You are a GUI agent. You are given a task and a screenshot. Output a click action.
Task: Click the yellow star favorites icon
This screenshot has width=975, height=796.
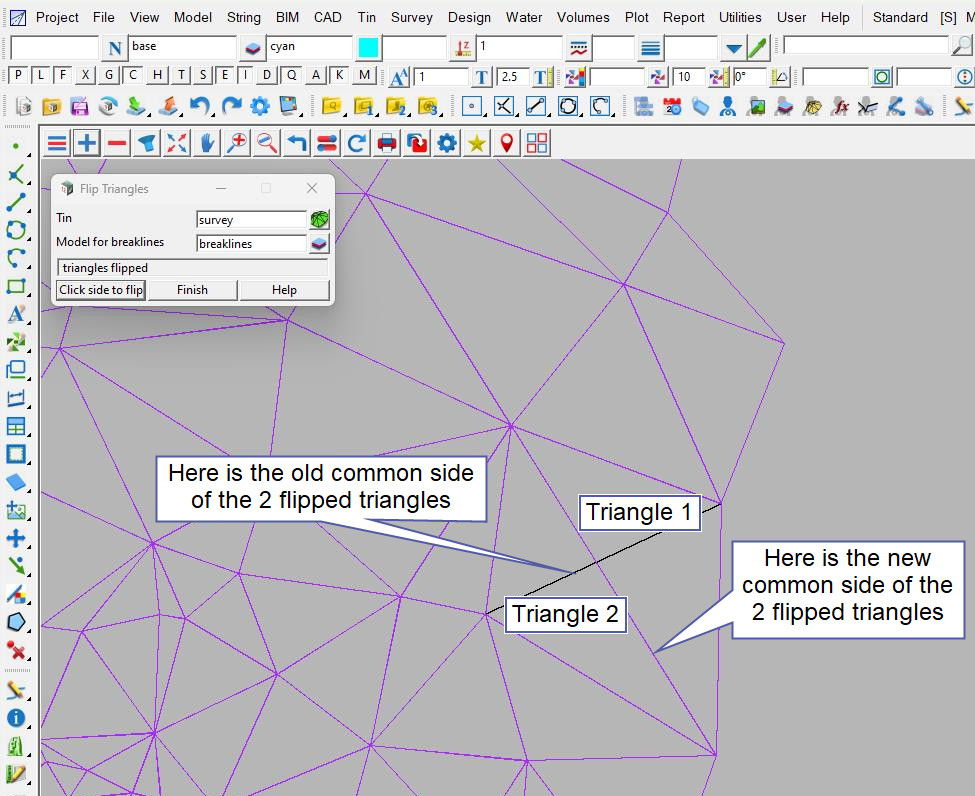(x=477, y=144)
